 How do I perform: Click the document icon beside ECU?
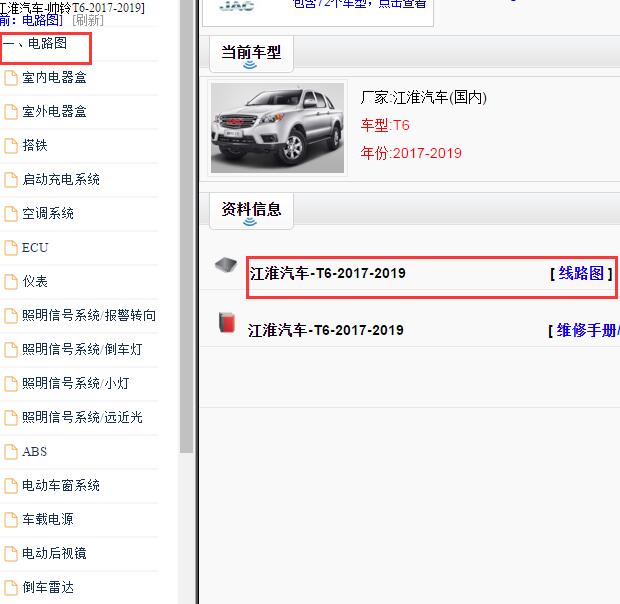click(x=11, y=248)
